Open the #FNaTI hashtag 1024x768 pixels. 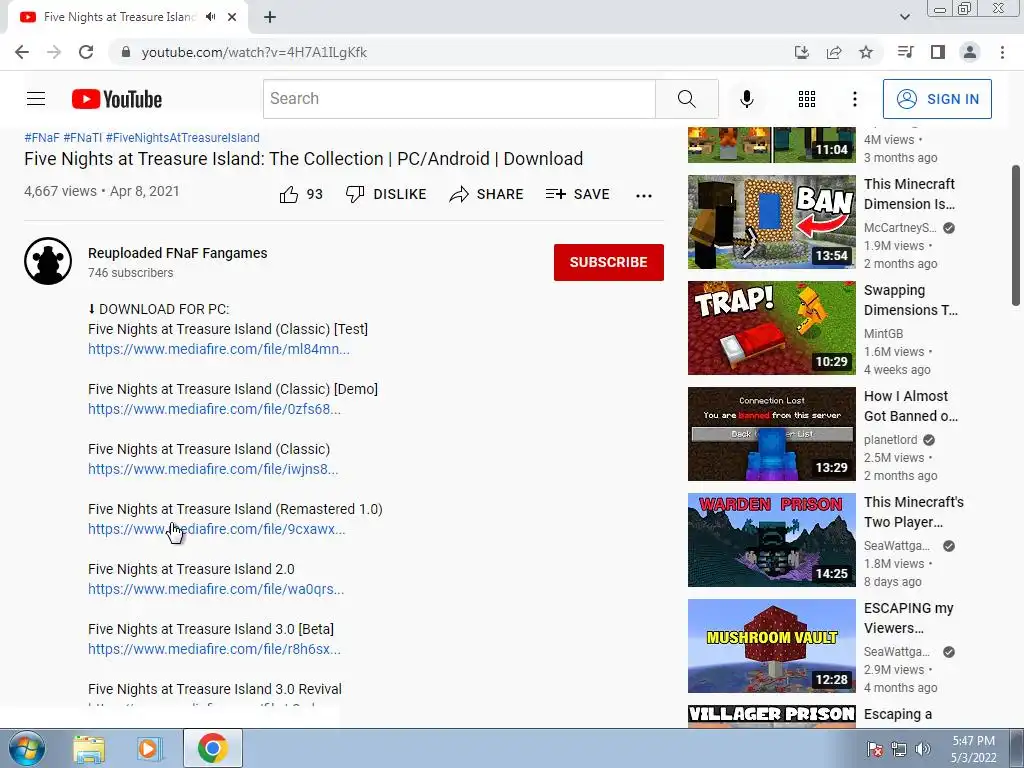pyautogui.click(x=83, y=138)
